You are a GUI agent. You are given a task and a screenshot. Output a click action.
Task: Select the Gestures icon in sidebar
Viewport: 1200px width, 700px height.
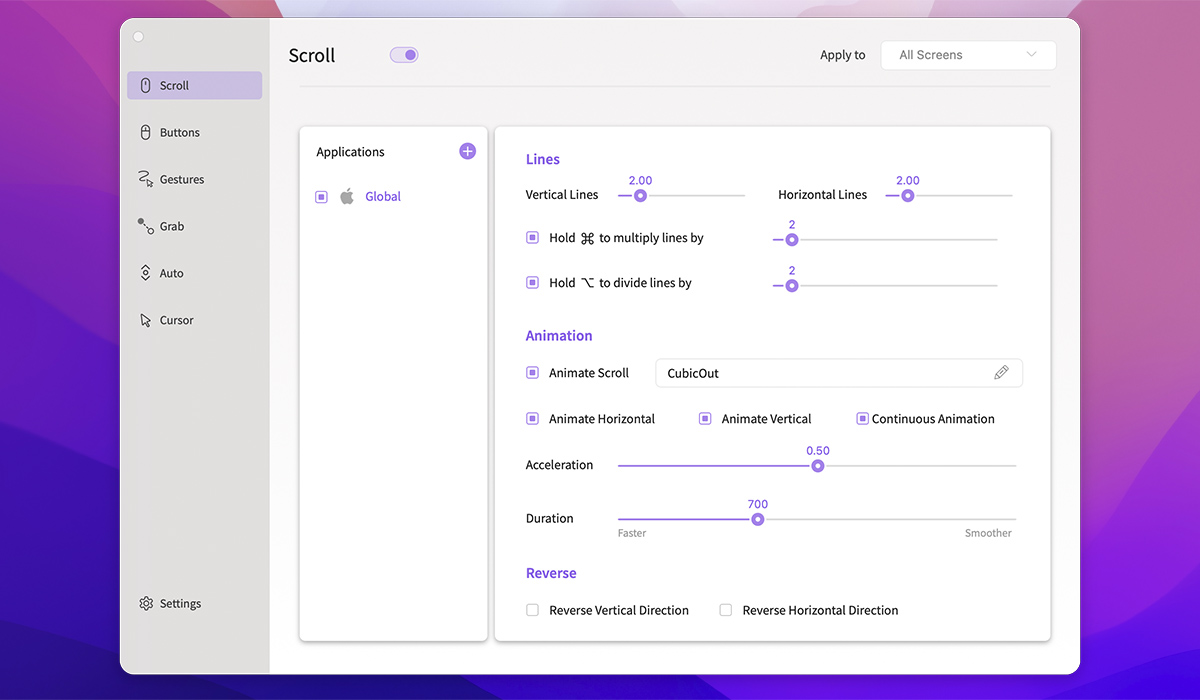[x=145, y=180]
